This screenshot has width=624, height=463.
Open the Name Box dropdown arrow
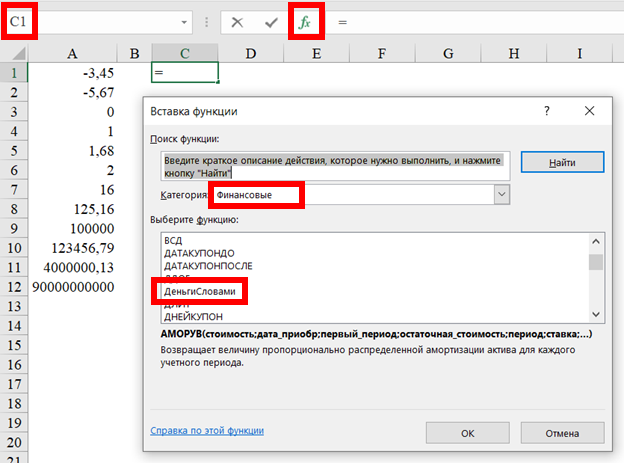click(x=184, y=22)
